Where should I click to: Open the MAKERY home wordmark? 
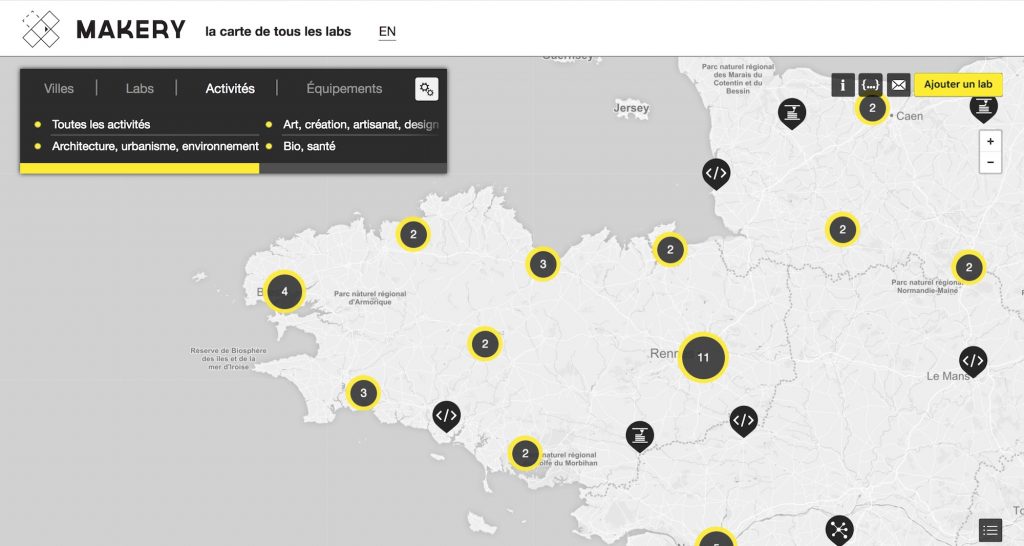pos(131,30)
